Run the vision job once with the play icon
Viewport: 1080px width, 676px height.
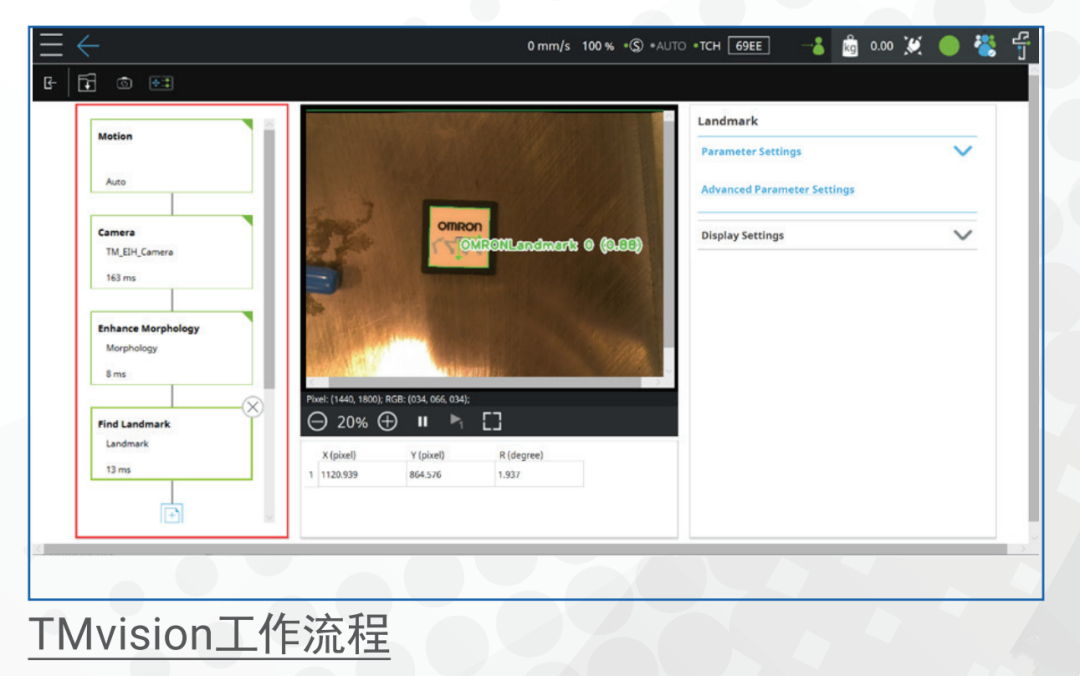456,421
